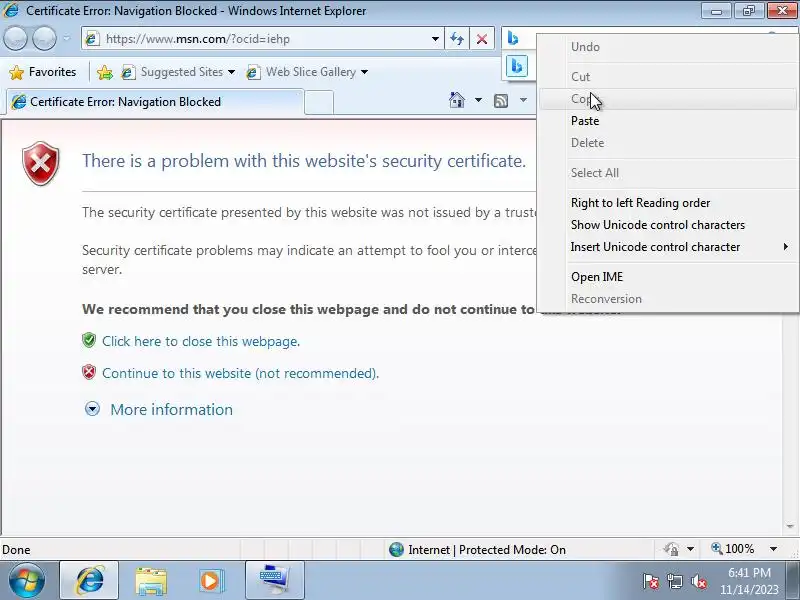Click the Bing icon in search box
800x600 pixels.
pyautogui.click(x=513, y=38)
